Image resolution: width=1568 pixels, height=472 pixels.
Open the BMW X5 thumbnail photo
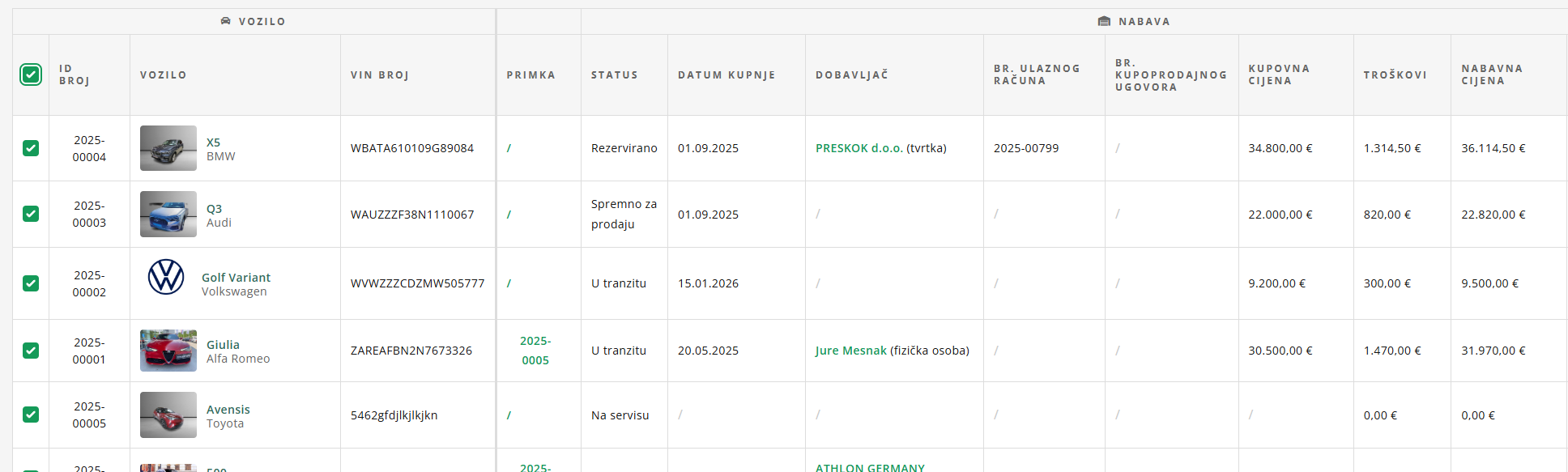pyautogui.click(x=168, y=148)
